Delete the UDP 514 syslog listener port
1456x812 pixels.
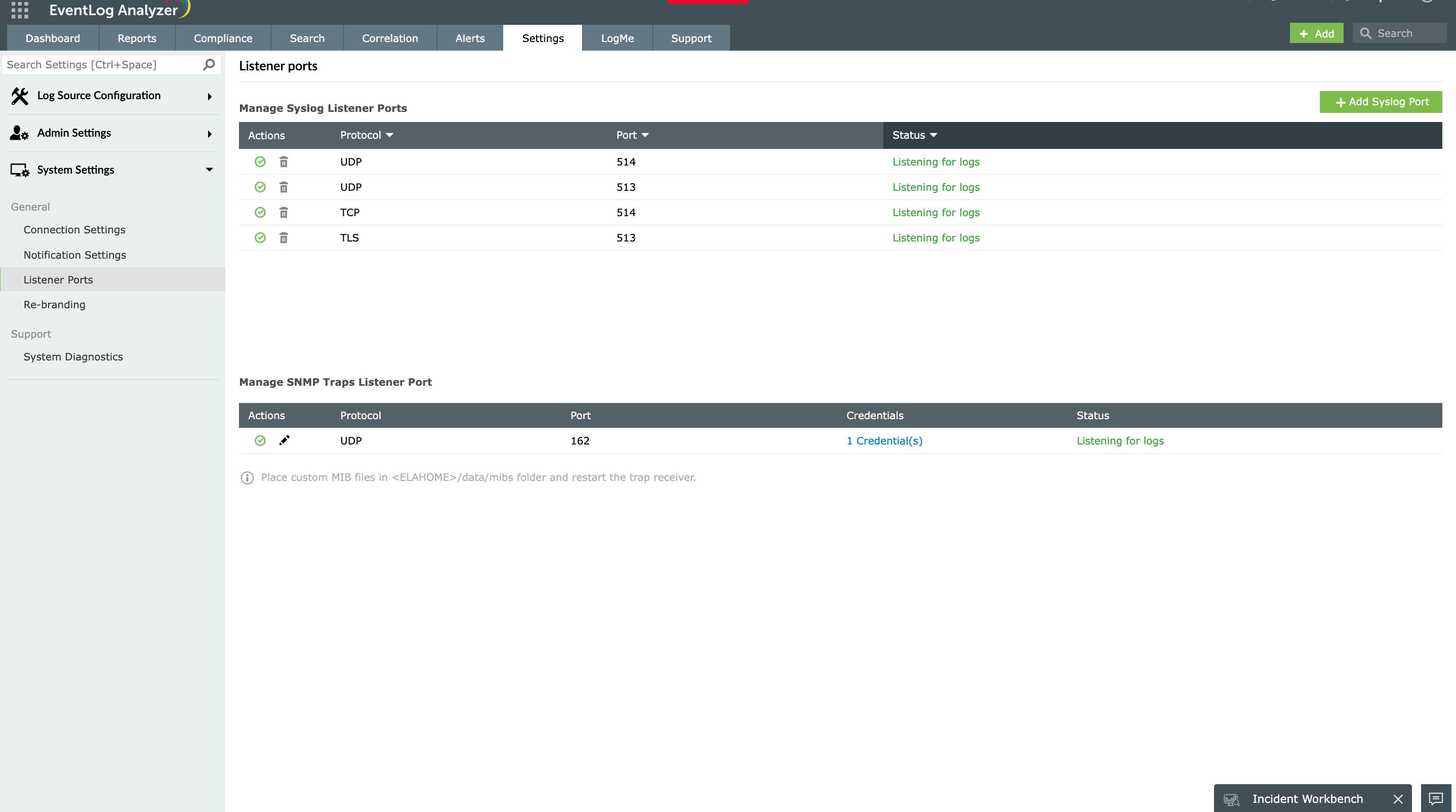pos(284,161)
